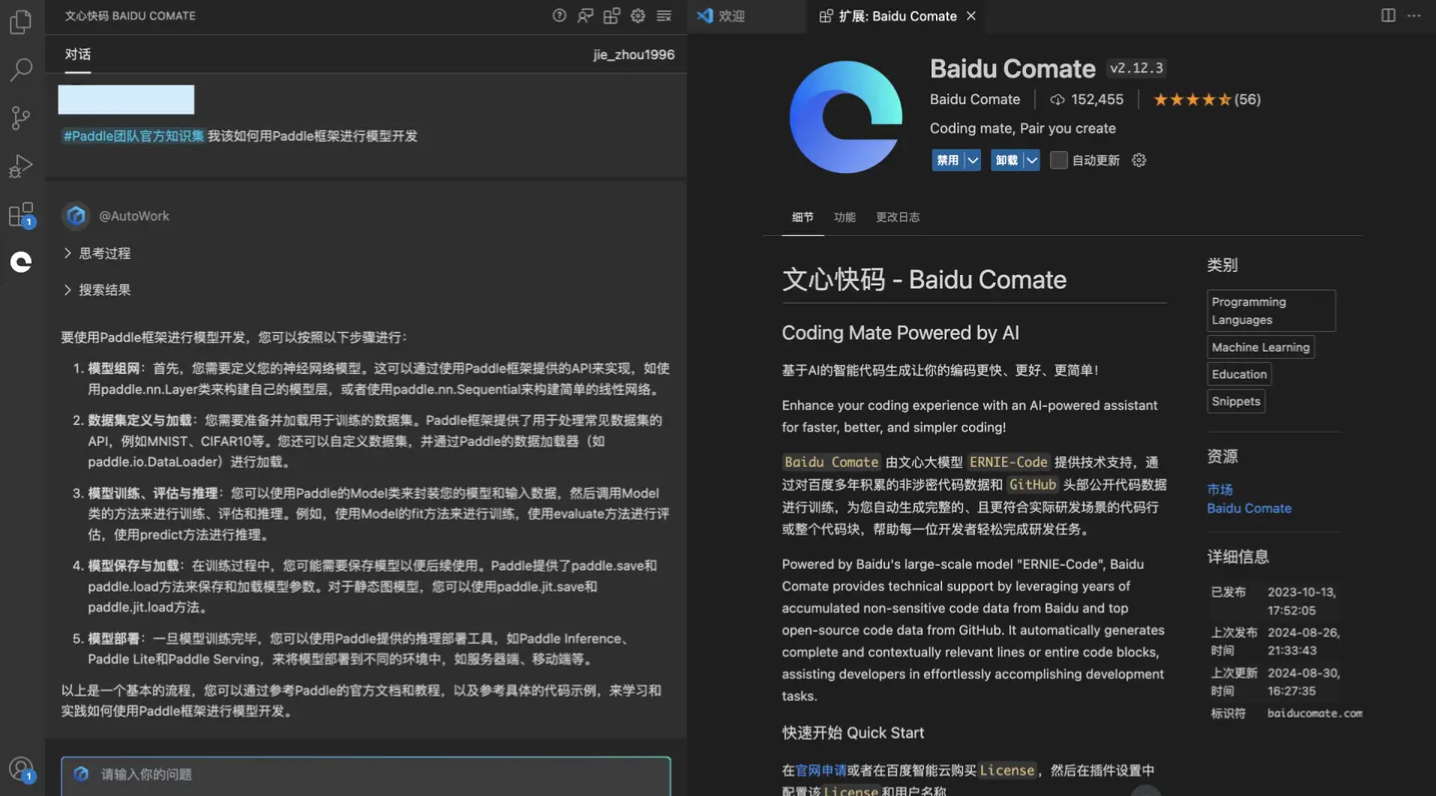This screenshot has width=1436, height=796.
Task: Switch to the 功能 tab
Action: [x=845, y=216]
